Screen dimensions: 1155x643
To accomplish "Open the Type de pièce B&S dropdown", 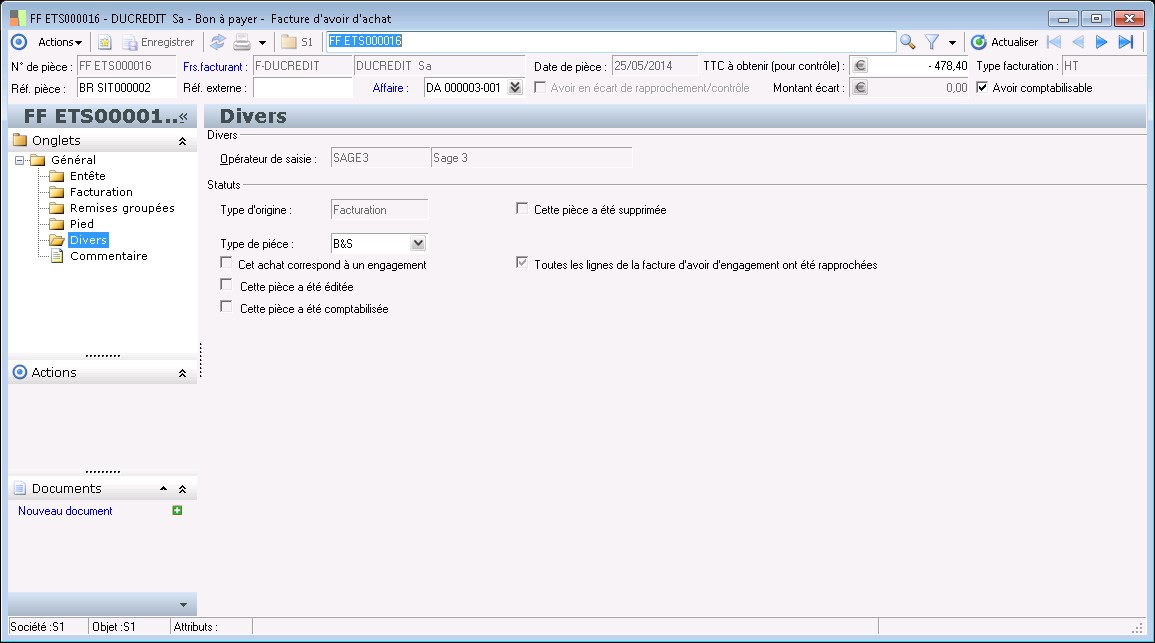I will [418, 243].
